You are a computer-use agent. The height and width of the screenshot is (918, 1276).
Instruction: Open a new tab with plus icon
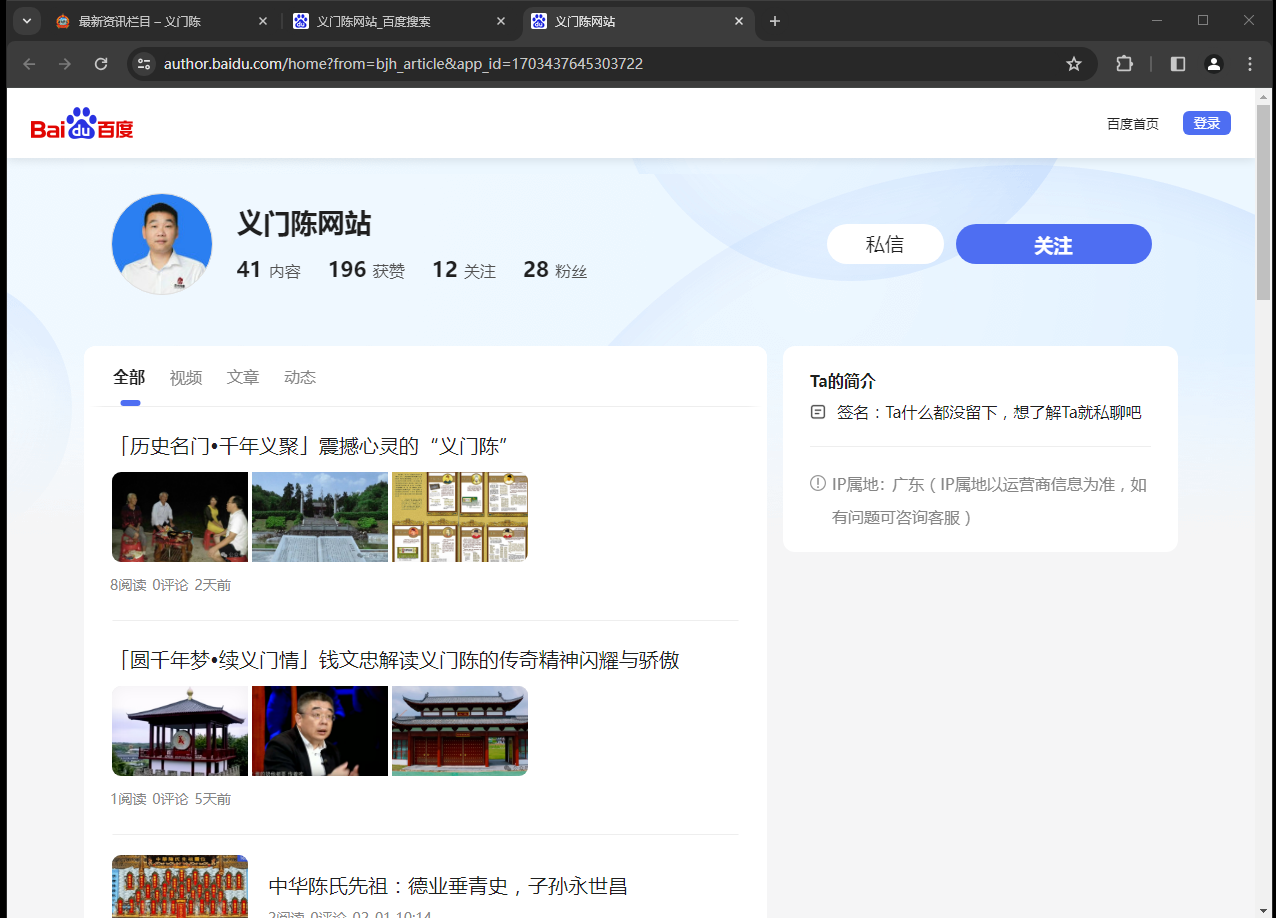click(x=774, y=21)
